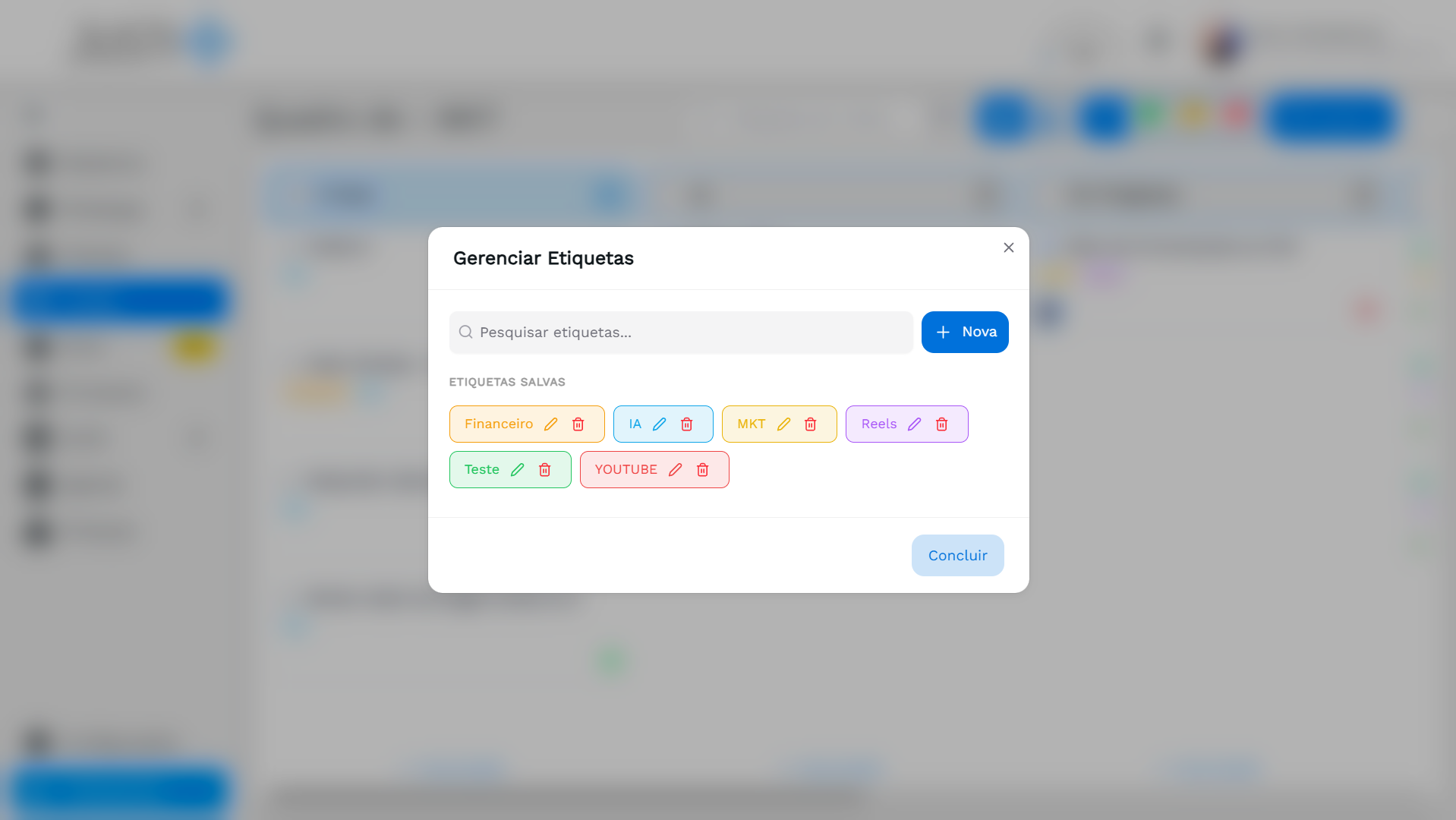Click the search magnifier icon
1456x820 pixels.
click(x=465, y=332)
